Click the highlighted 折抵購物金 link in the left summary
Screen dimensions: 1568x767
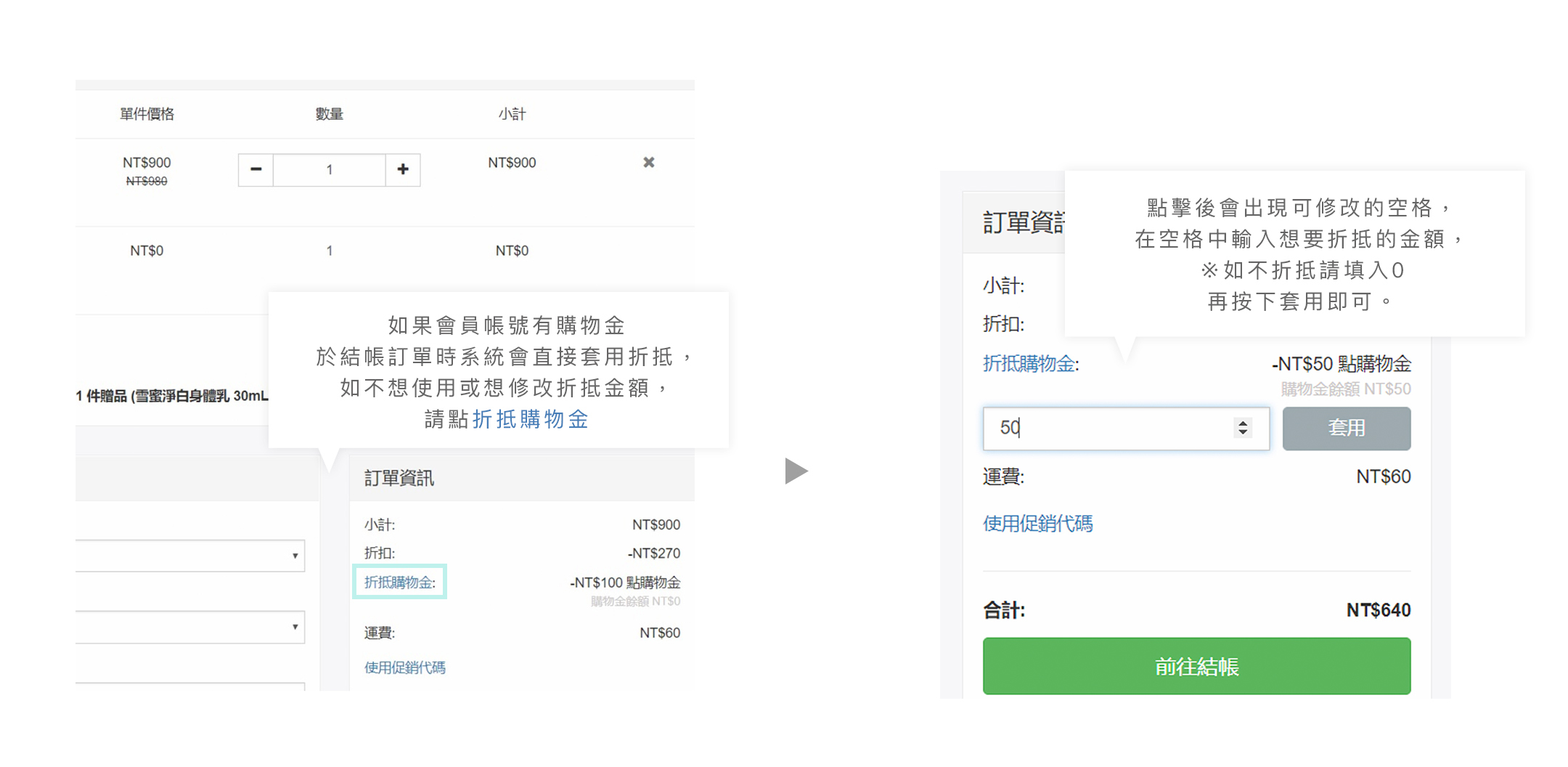[x=399, y=582]
